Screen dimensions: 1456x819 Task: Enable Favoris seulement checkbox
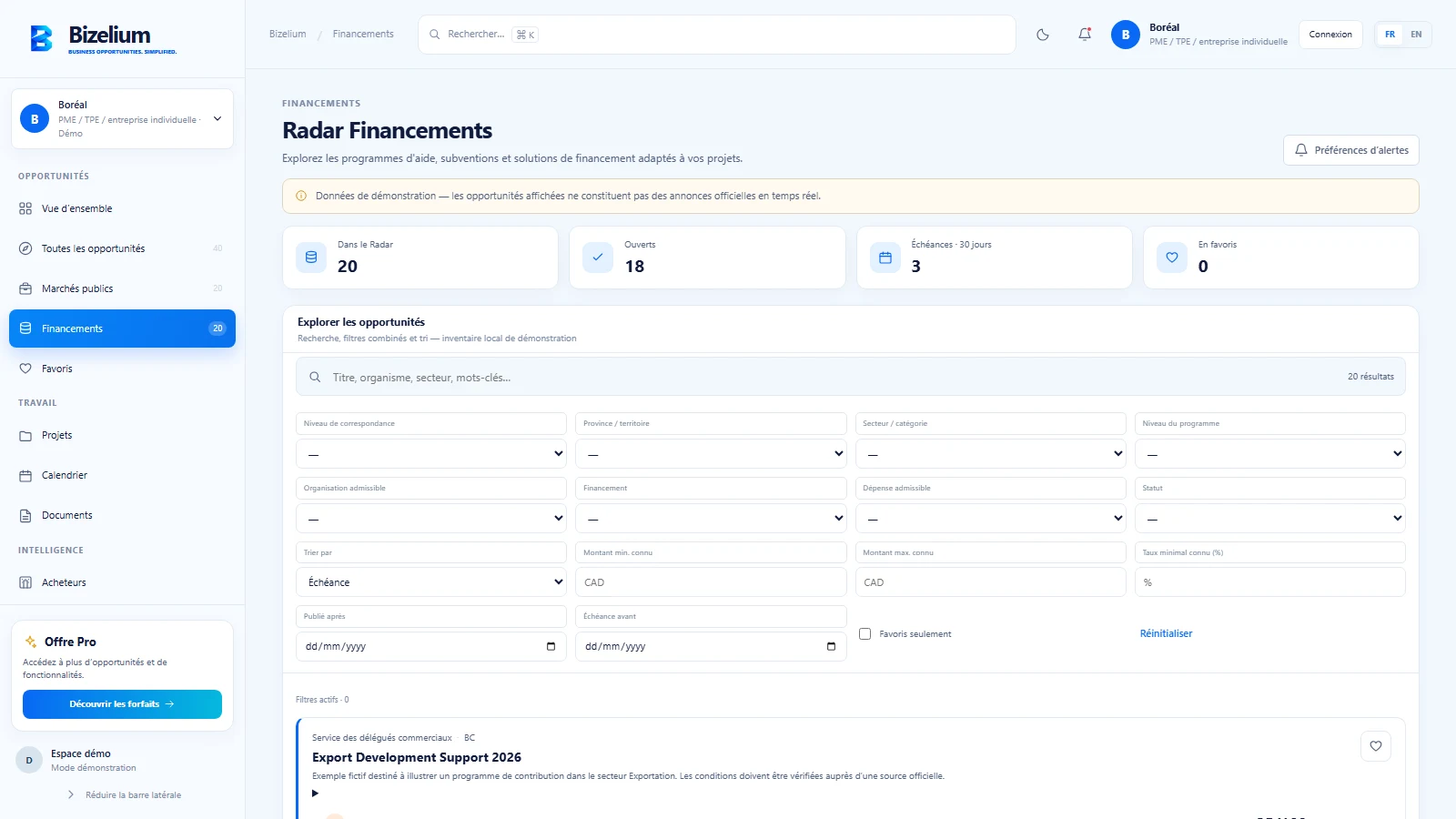865,633
